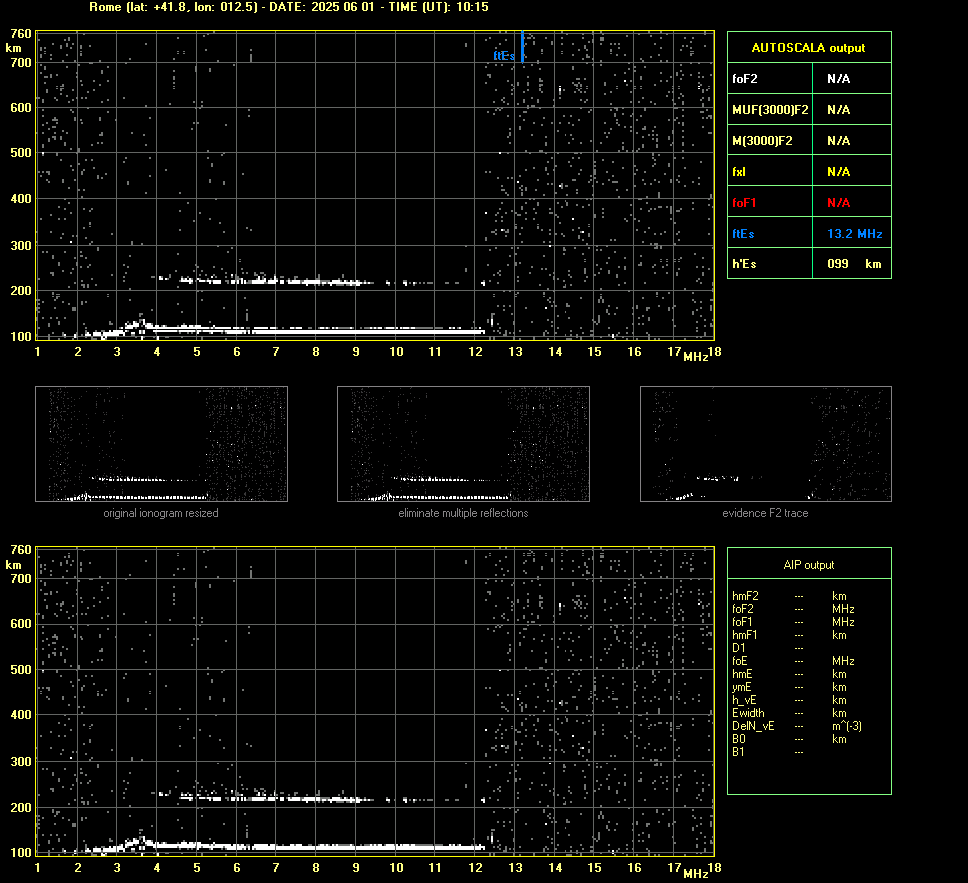Click the Rome date and time title
The height and width of the screenshot is (883, 968).
[x=288, y=7]
